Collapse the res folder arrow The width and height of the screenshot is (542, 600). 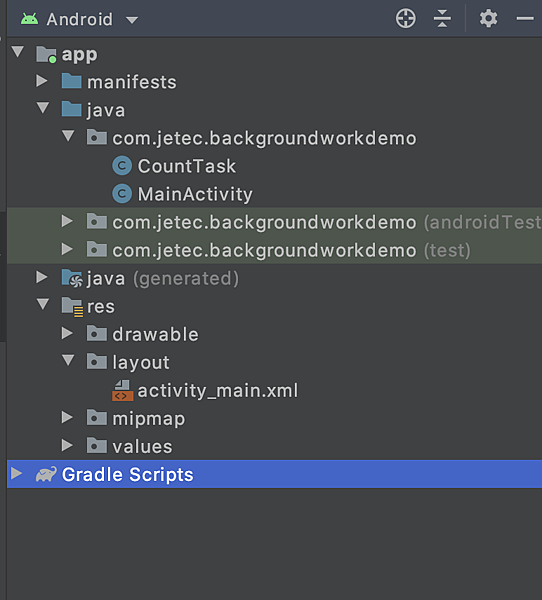pyautogui.click(x=43, y=304)
